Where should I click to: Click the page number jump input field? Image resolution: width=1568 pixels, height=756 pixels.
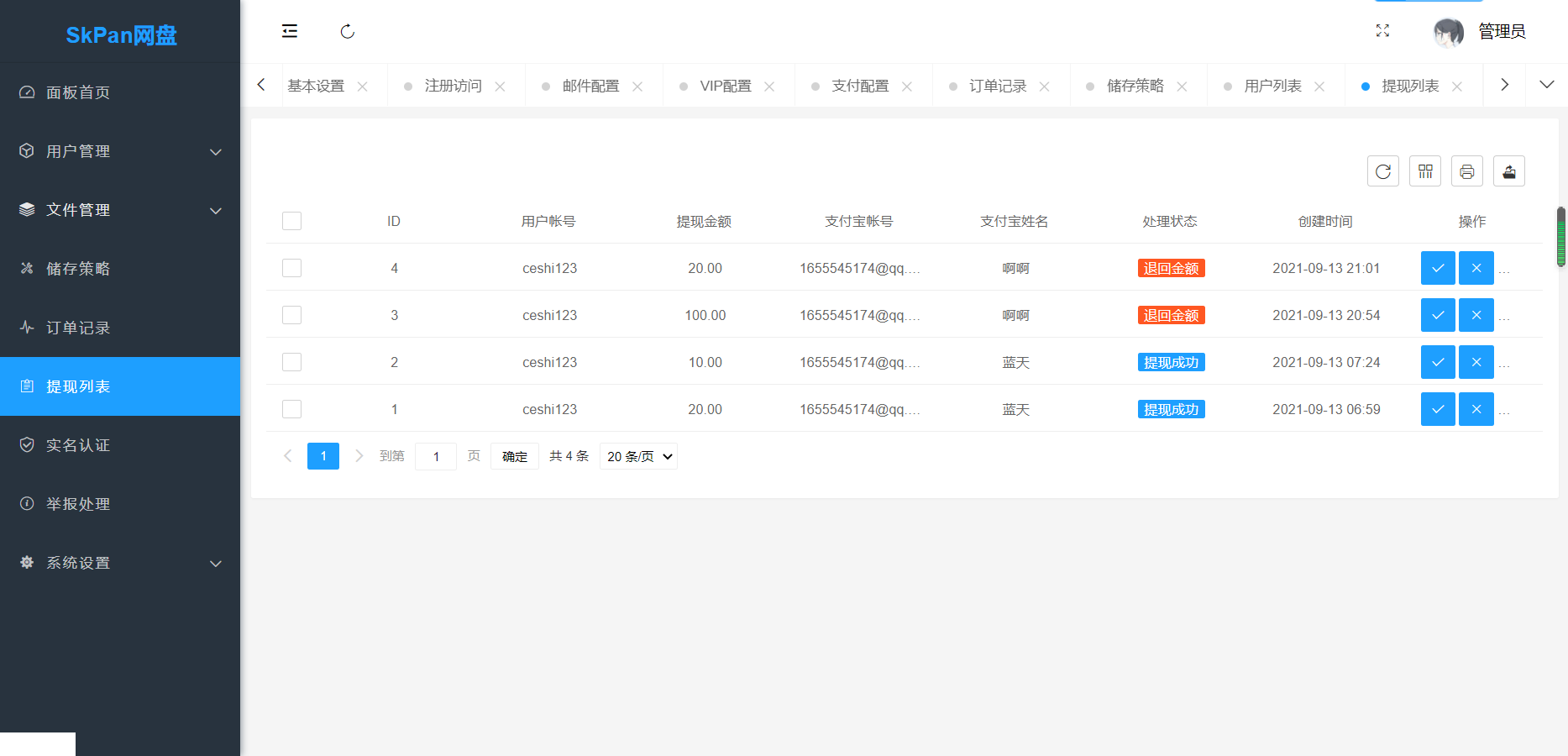[x=436, y=456]
